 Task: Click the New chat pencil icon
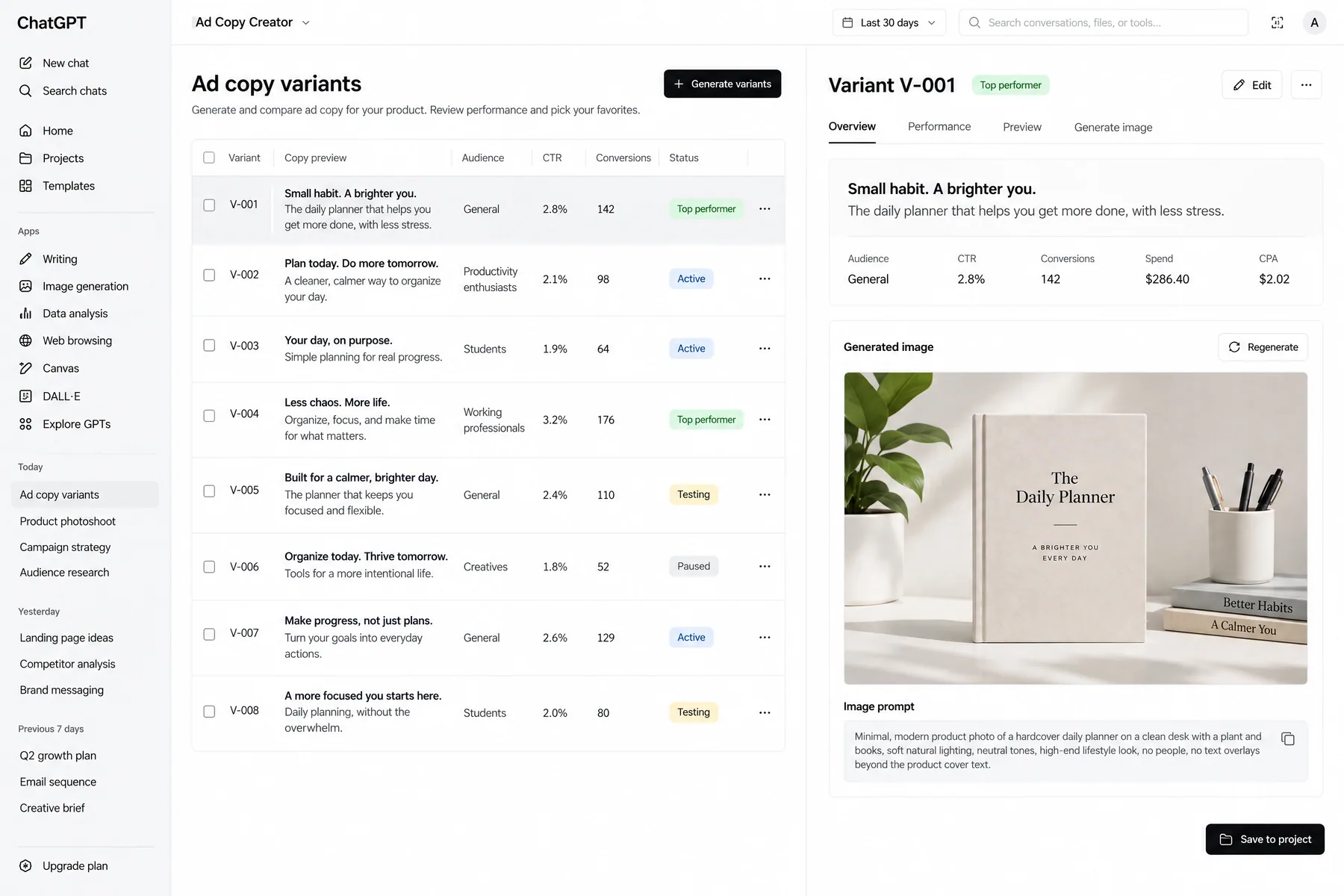point(25,63)
